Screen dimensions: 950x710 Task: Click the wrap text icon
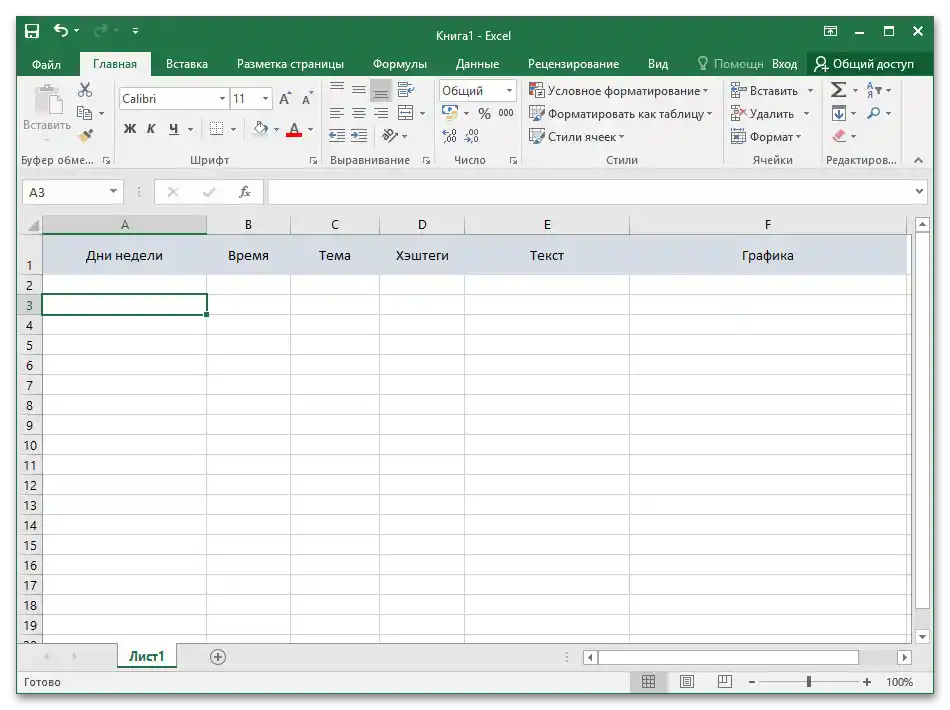pyautogui.click(x=405, y=90)
